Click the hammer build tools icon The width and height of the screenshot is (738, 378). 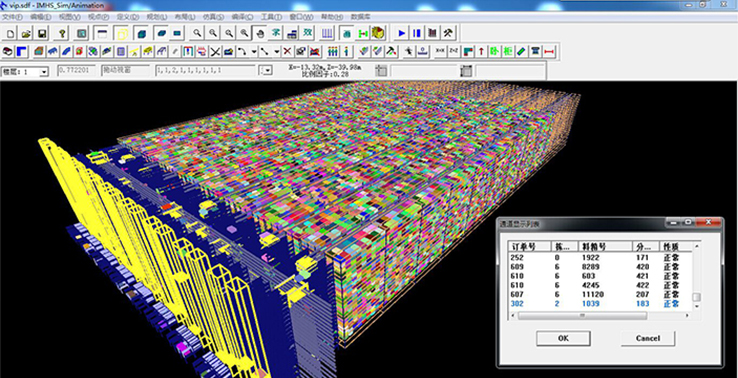449,33
